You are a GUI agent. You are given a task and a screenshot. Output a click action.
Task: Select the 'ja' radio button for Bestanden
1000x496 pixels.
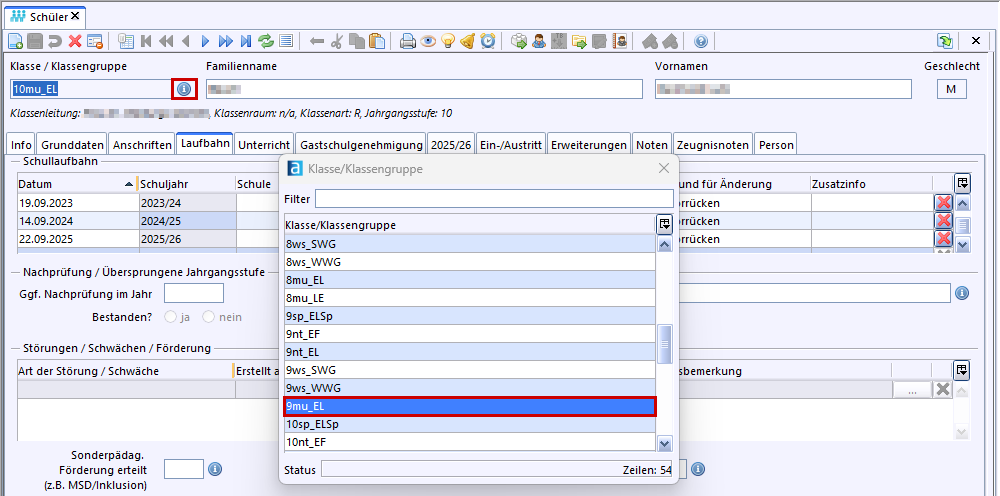[170, 317]
